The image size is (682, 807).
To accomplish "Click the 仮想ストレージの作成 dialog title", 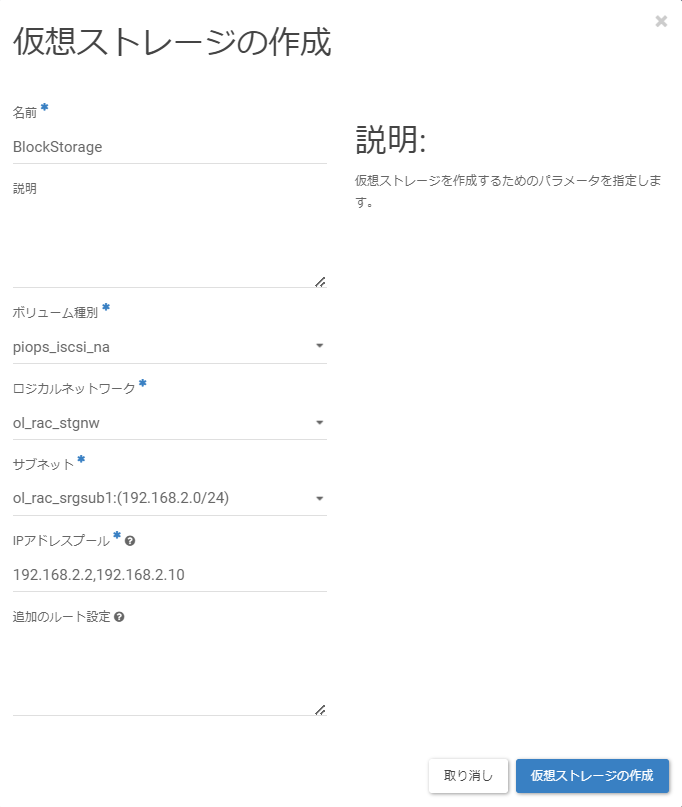I will coord(172,42).
